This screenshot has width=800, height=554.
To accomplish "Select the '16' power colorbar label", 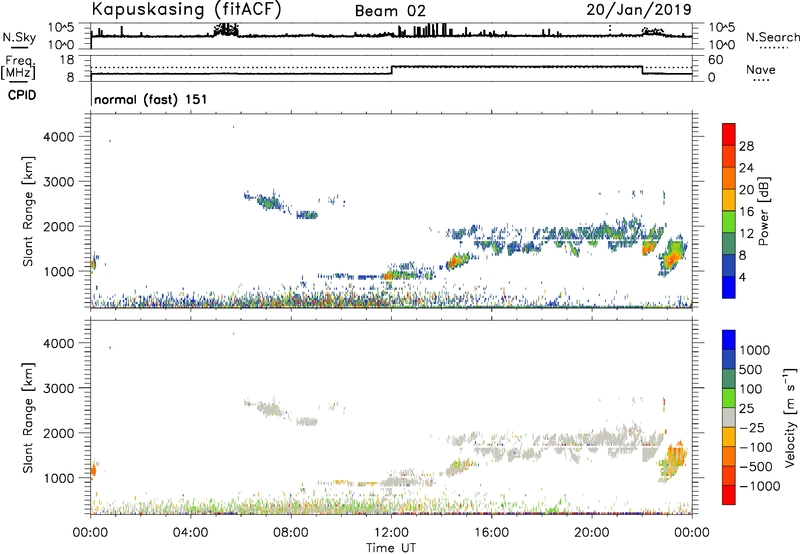I will coord(746,212).
